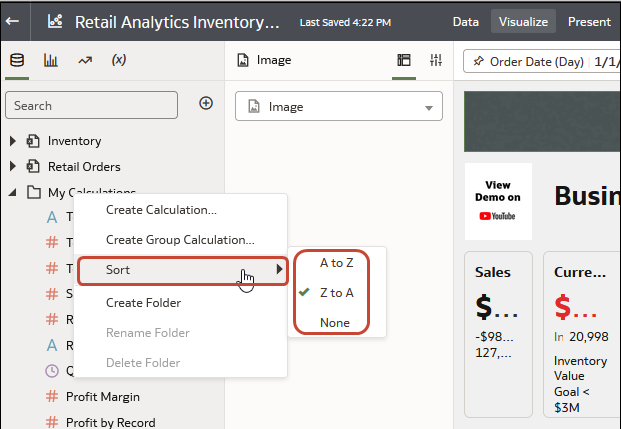Expand the Retail Orders dataset
Viewport: 621px width, 429px height.
[x=13, y=167]
